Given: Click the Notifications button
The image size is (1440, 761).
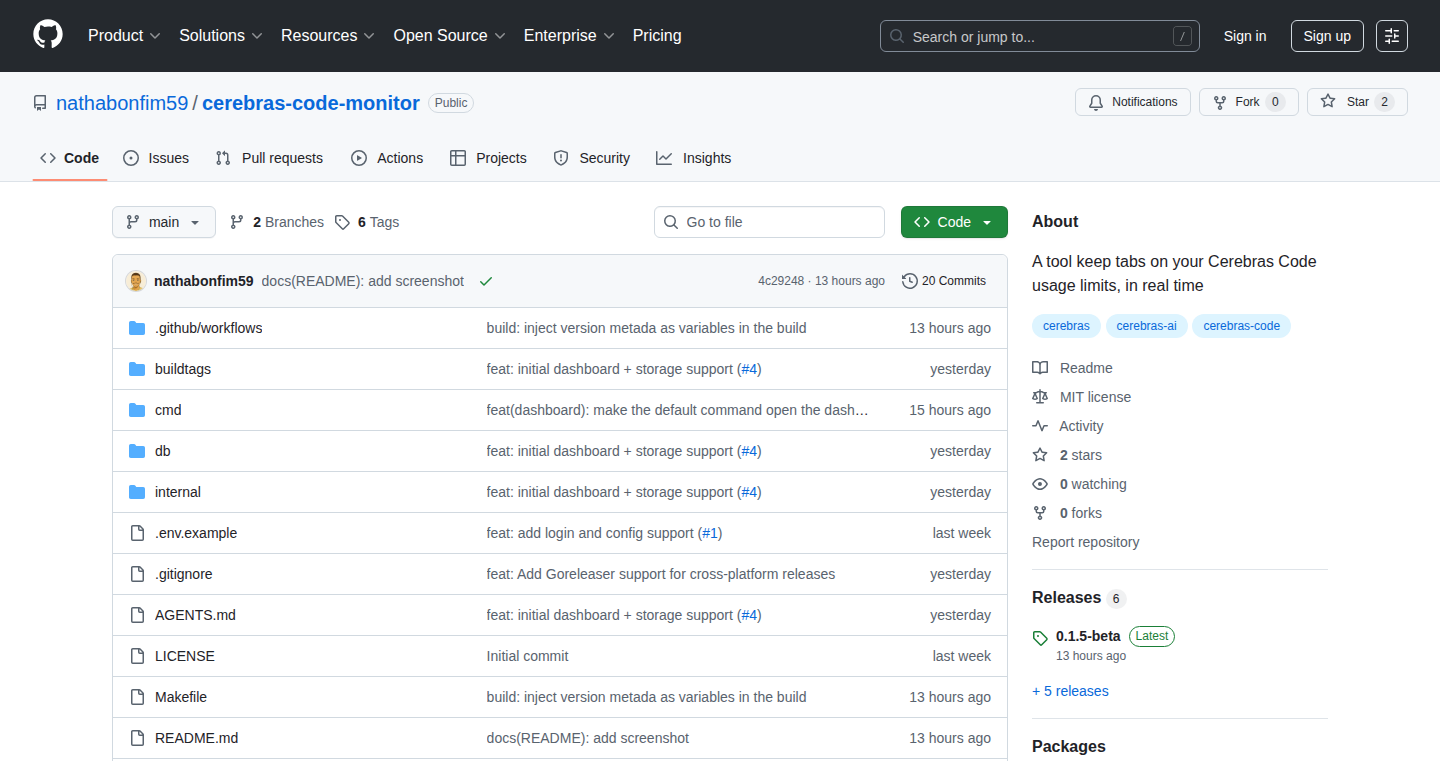Looking at the screenshot, I should 1133,102.
